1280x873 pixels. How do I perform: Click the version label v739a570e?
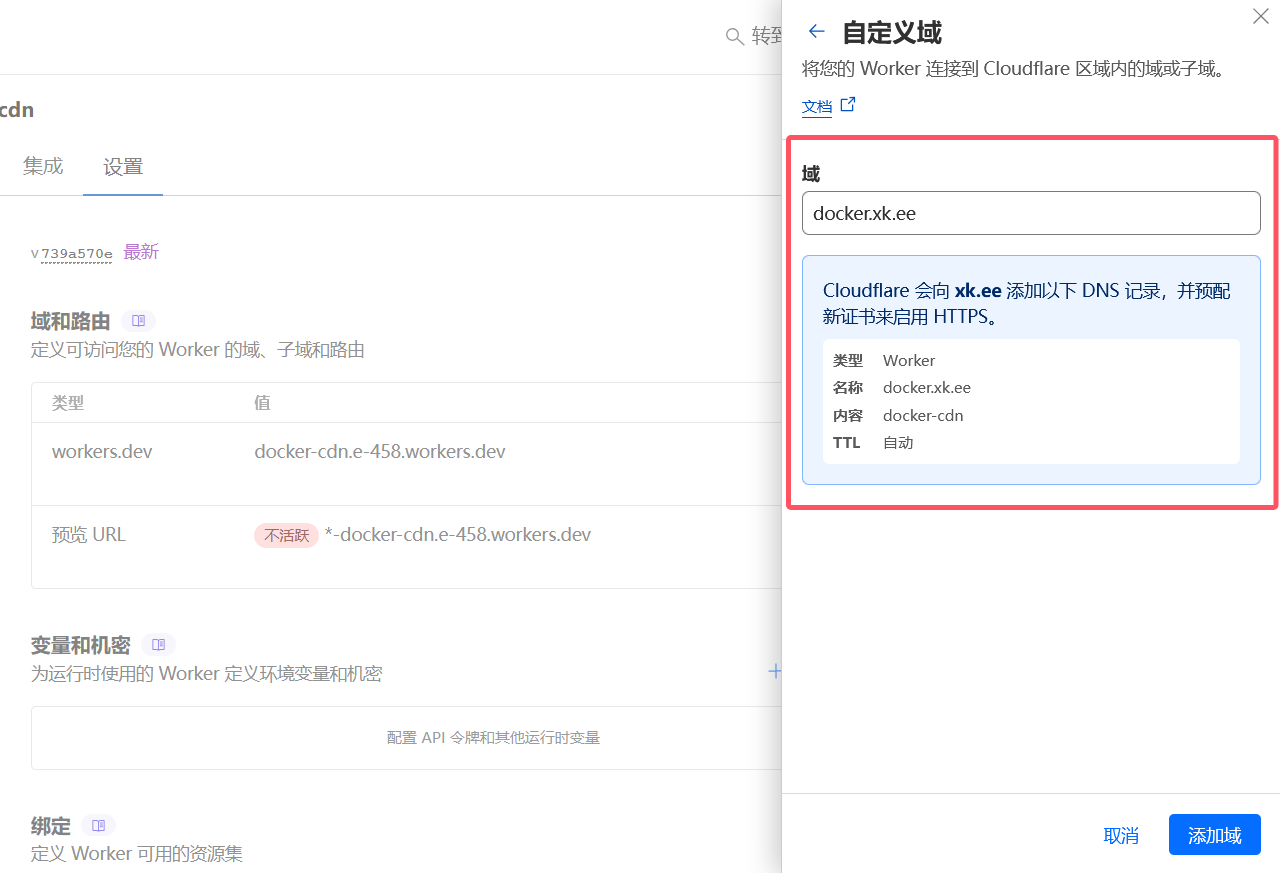[x=72, y=254]
